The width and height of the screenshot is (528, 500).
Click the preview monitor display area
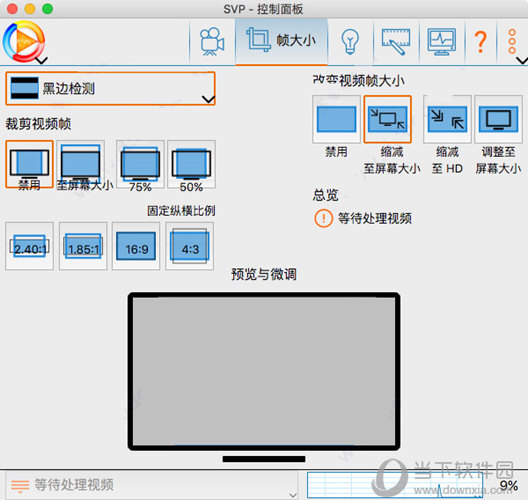click(264, 371)
